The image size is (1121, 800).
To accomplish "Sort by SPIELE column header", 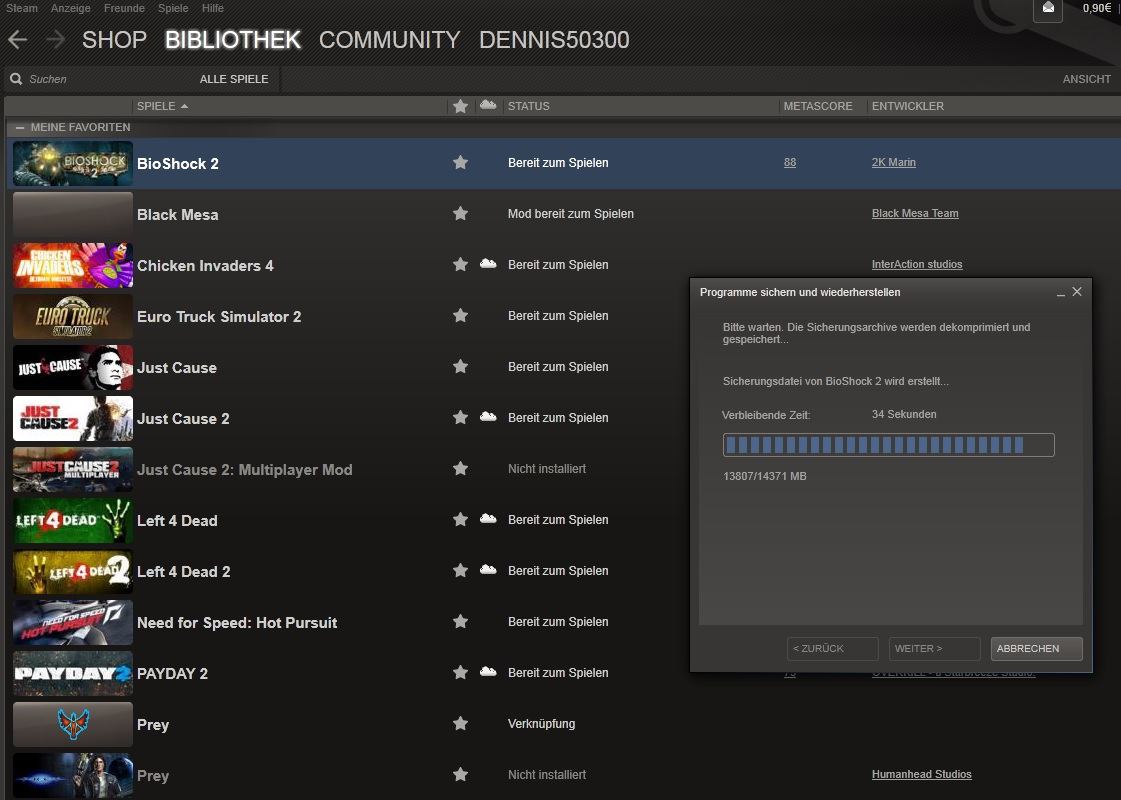I will click(x=162, y=106).
